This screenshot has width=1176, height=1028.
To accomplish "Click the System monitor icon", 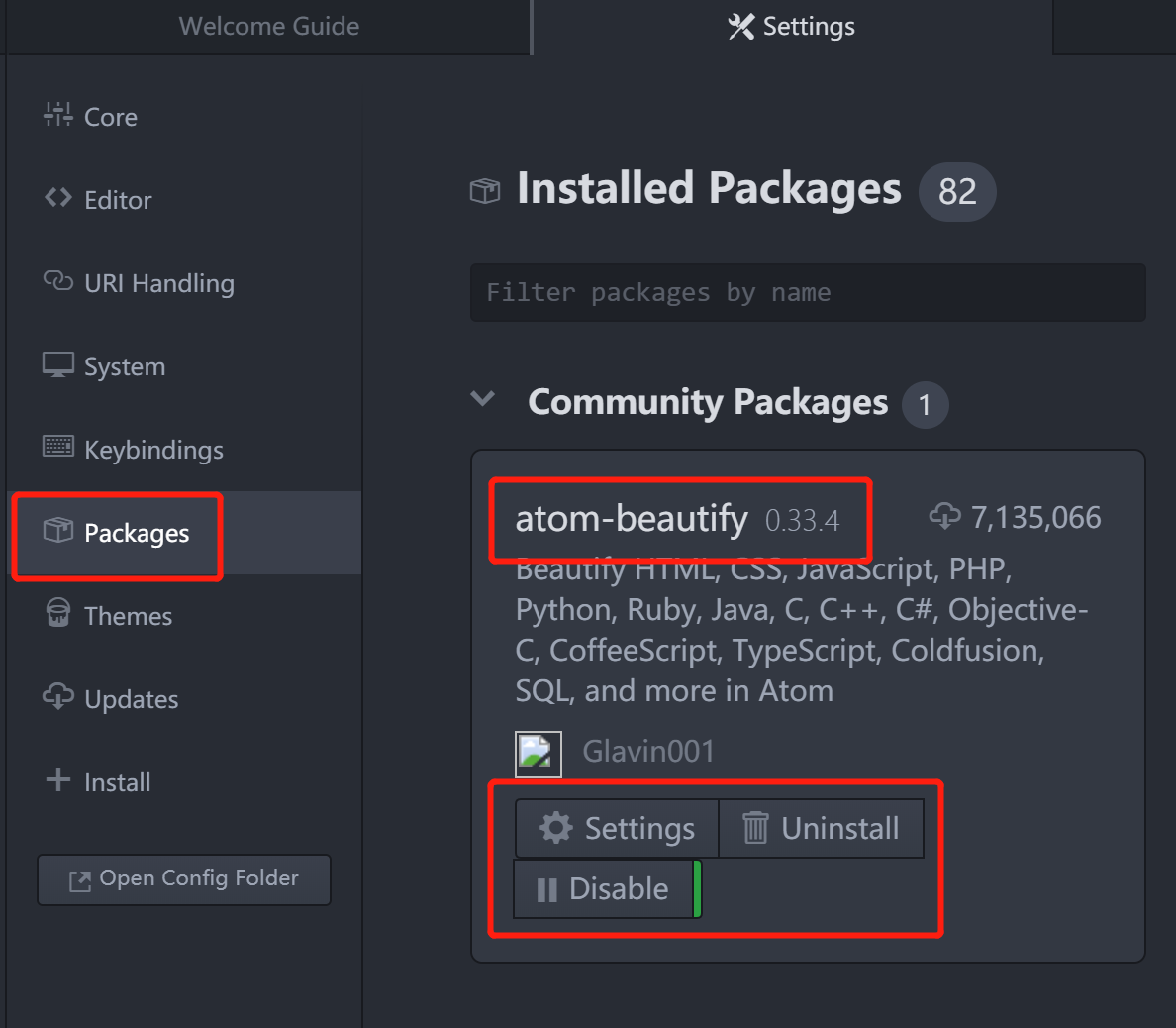I will pos(57,364).
